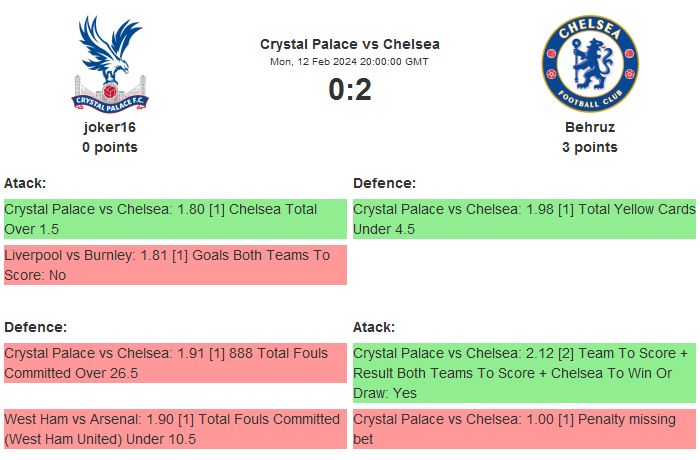Select the Team To Score + Result bet
Viewport: 700px width, 460px height.
(x=524, y=373)
